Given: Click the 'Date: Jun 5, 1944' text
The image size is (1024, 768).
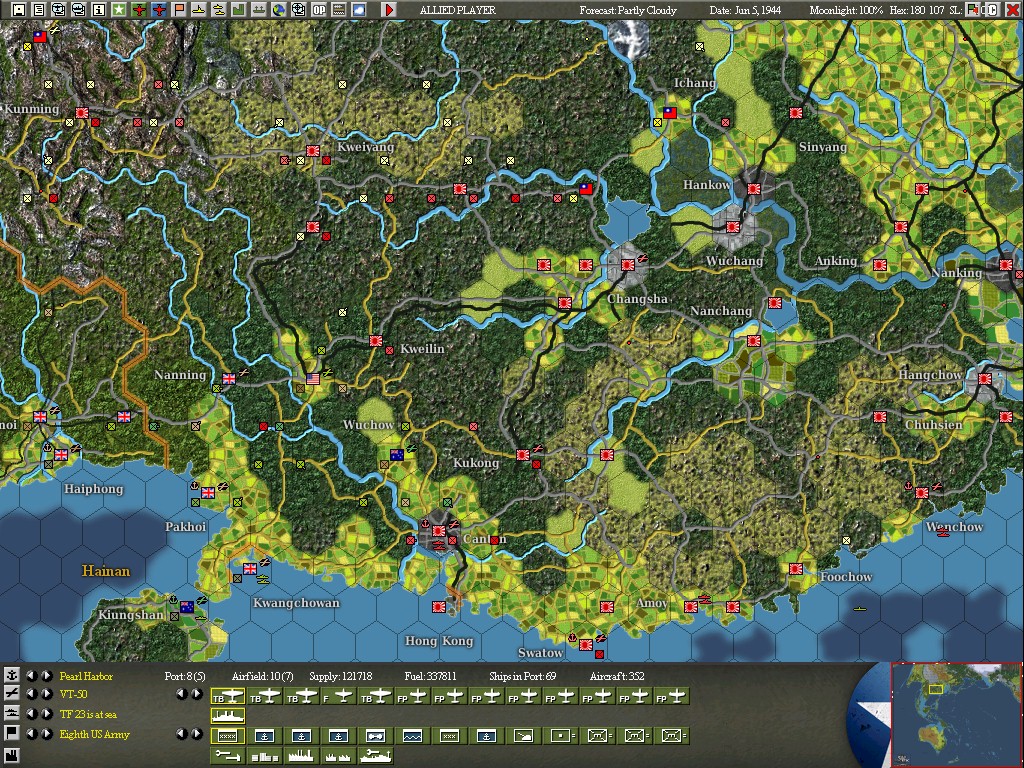Looking at the screenshot, I should pyautogui.click(x=744, y=10).
